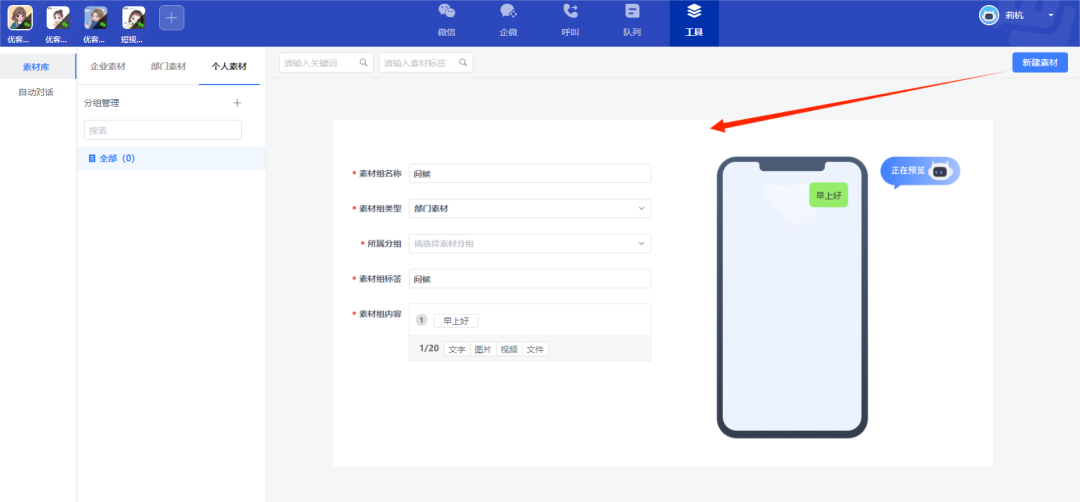Open the 队列 queue icon
This screenshot has height=502, width=1080.
point(632,11)
